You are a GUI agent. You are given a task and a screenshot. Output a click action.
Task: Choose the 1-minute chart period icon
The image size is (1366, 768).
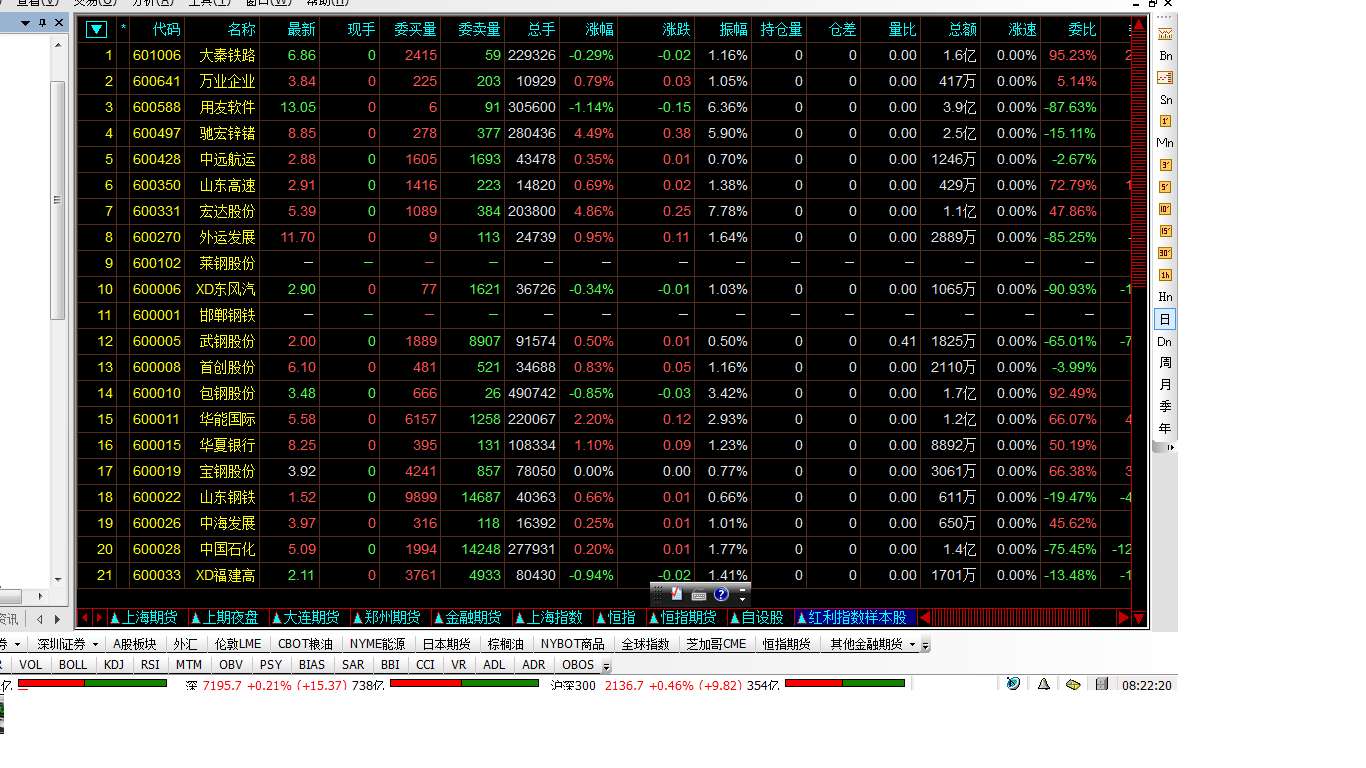pos(1165,121)
